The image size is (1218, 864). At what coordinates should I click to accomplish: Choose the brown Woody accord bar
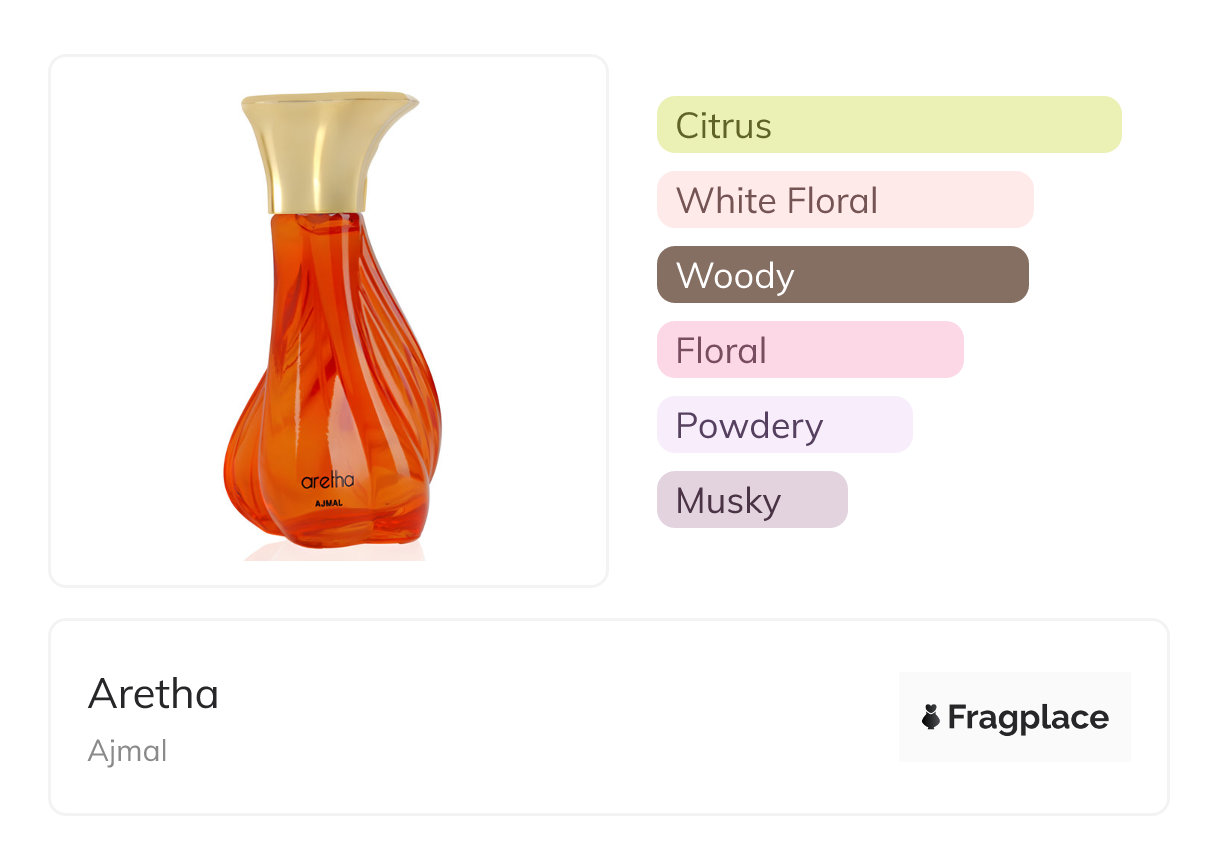(x=842, y=275)
